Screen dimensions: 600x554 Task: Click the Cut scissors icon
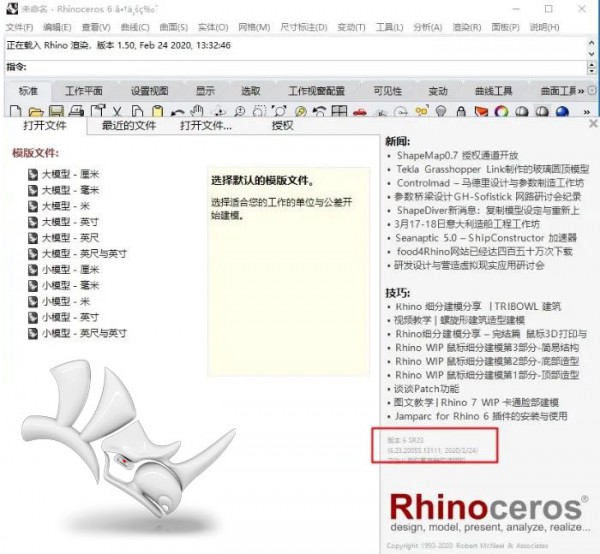coord(117,112)
